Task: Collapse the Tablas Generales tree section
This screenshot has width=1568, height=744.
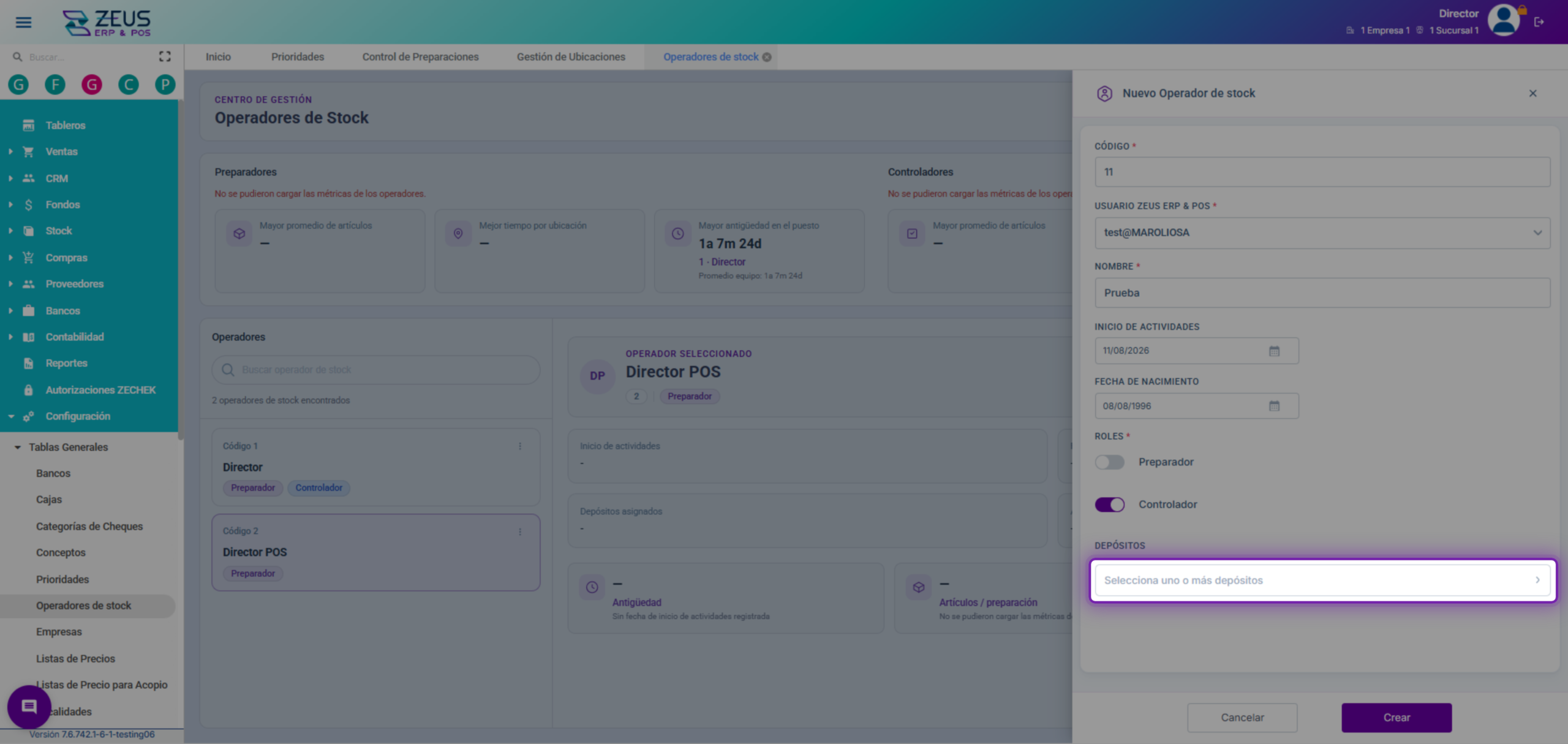Action: pos(18,448)
